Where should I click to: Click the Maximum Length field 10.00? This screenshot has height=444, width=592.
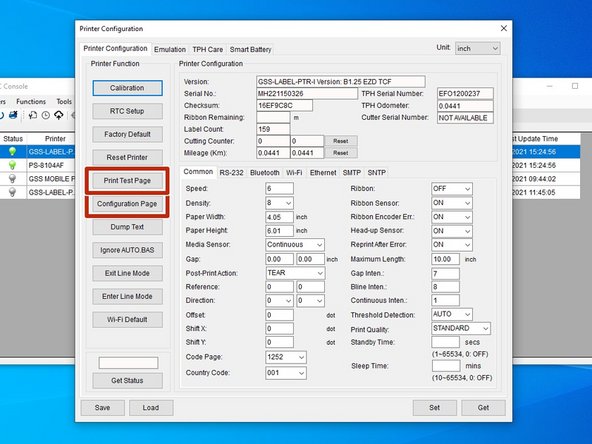(446, 259)
